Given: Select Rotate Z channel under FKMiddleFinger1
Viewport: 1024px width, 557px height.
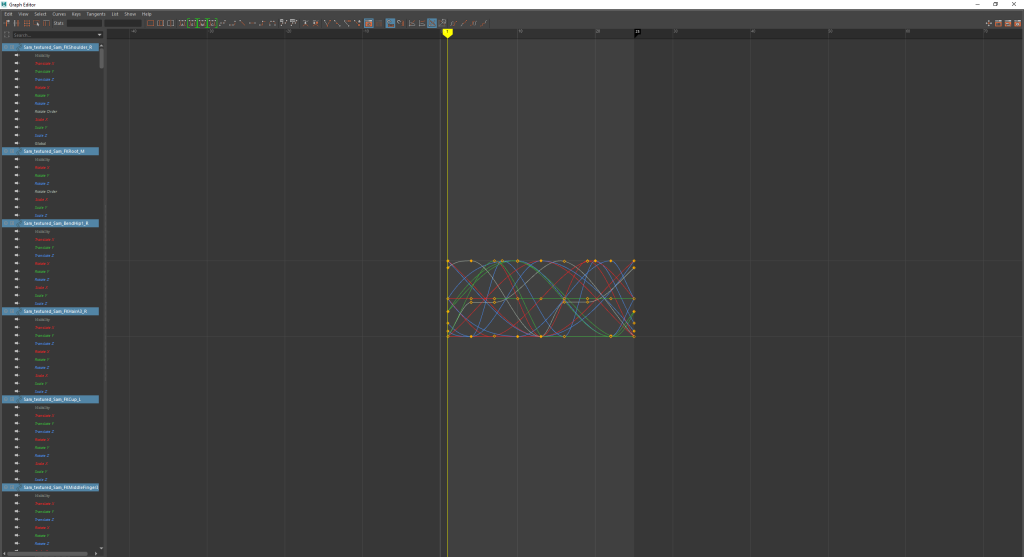Looking at the screenshot, I should coord(42,543).
